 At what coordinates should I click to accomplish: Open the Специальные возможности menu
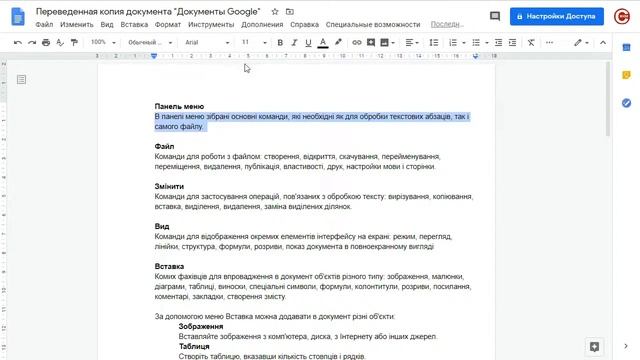373,24
